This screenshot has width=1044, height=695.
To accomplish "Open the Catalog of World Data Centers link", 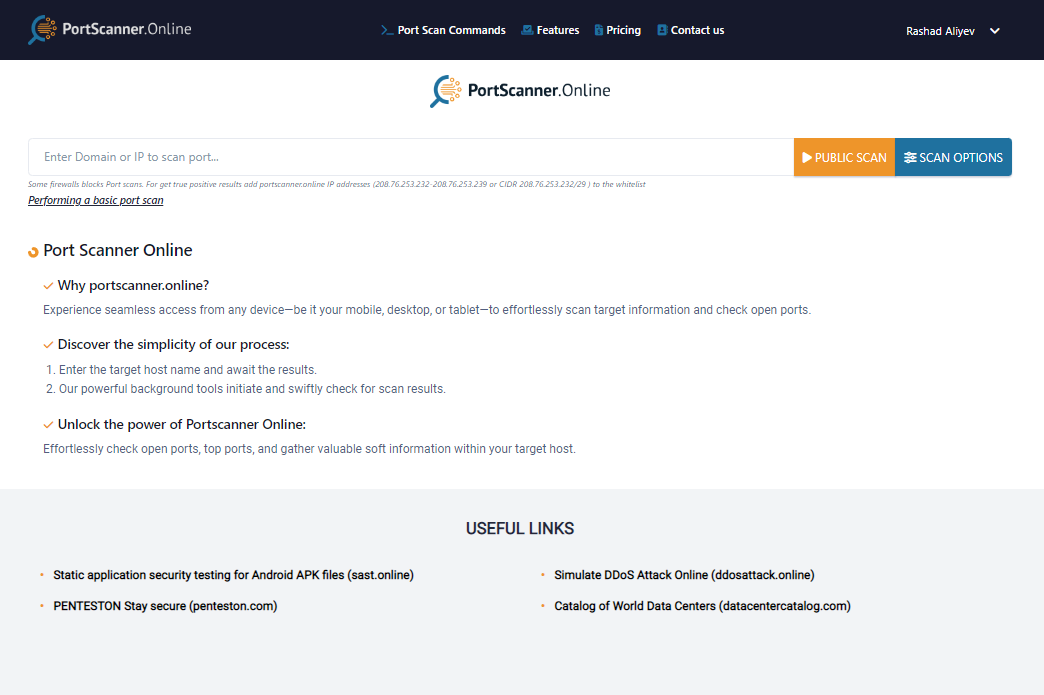I will coord(702,606).
